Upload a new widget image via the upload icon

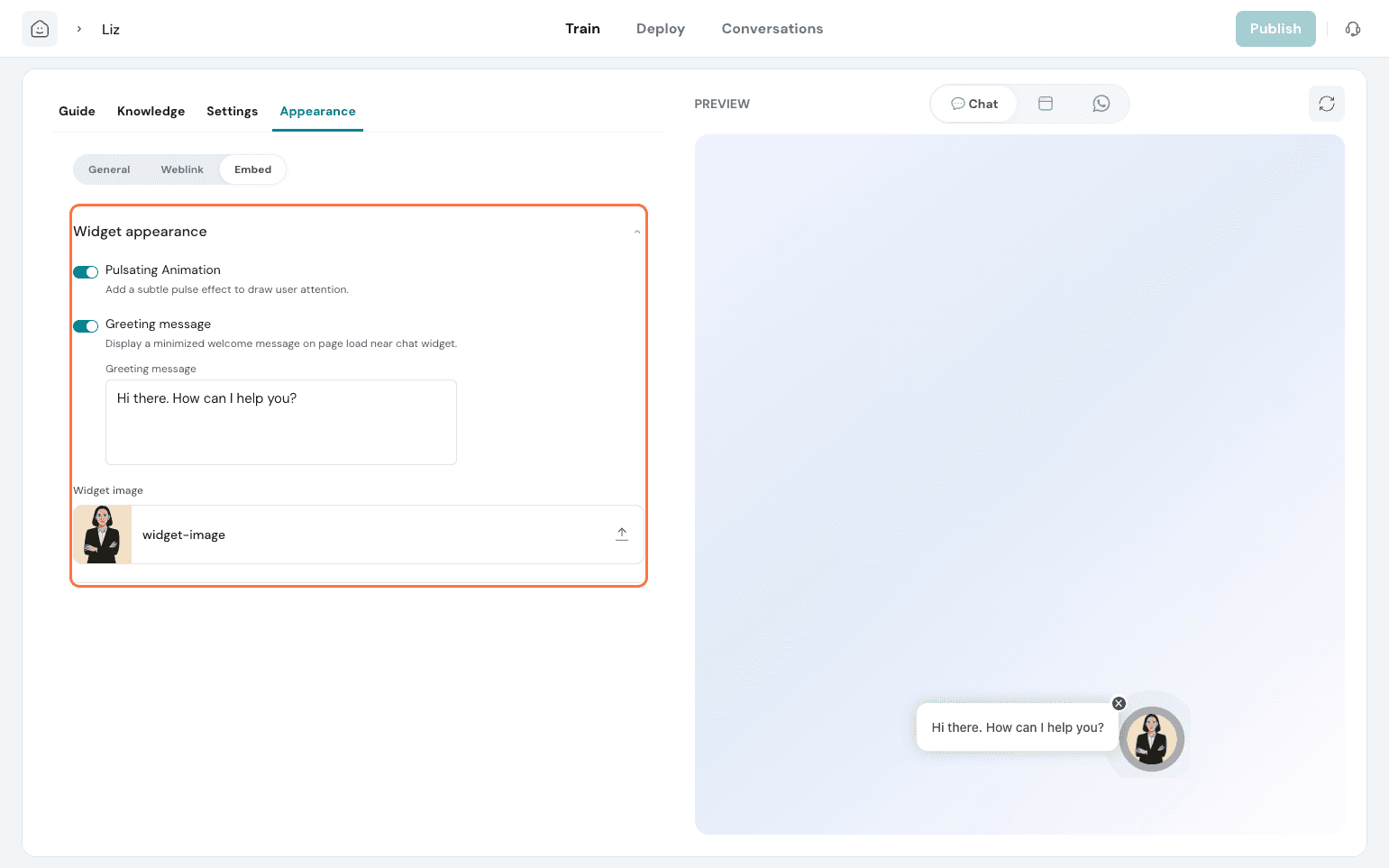coord(621,535)
